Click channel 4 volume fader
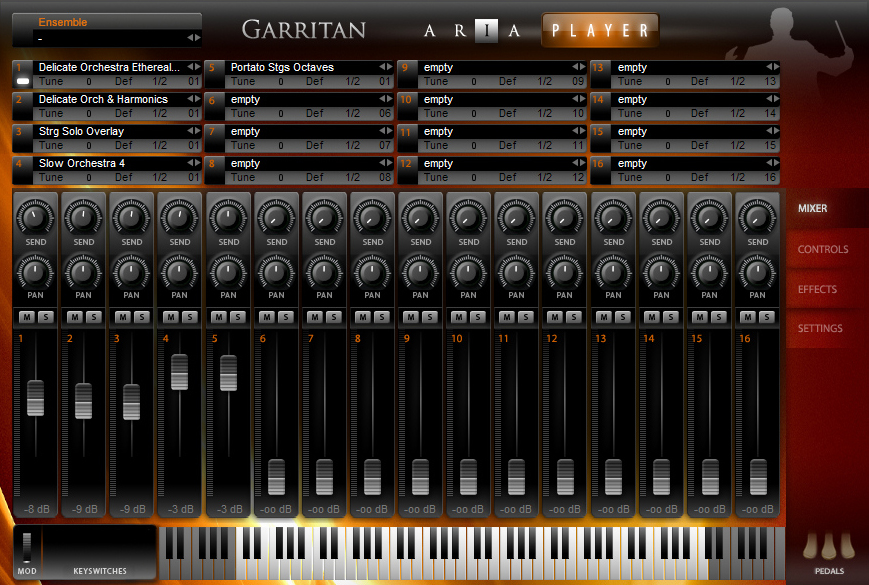869x585 pixels. coord(180,372)
